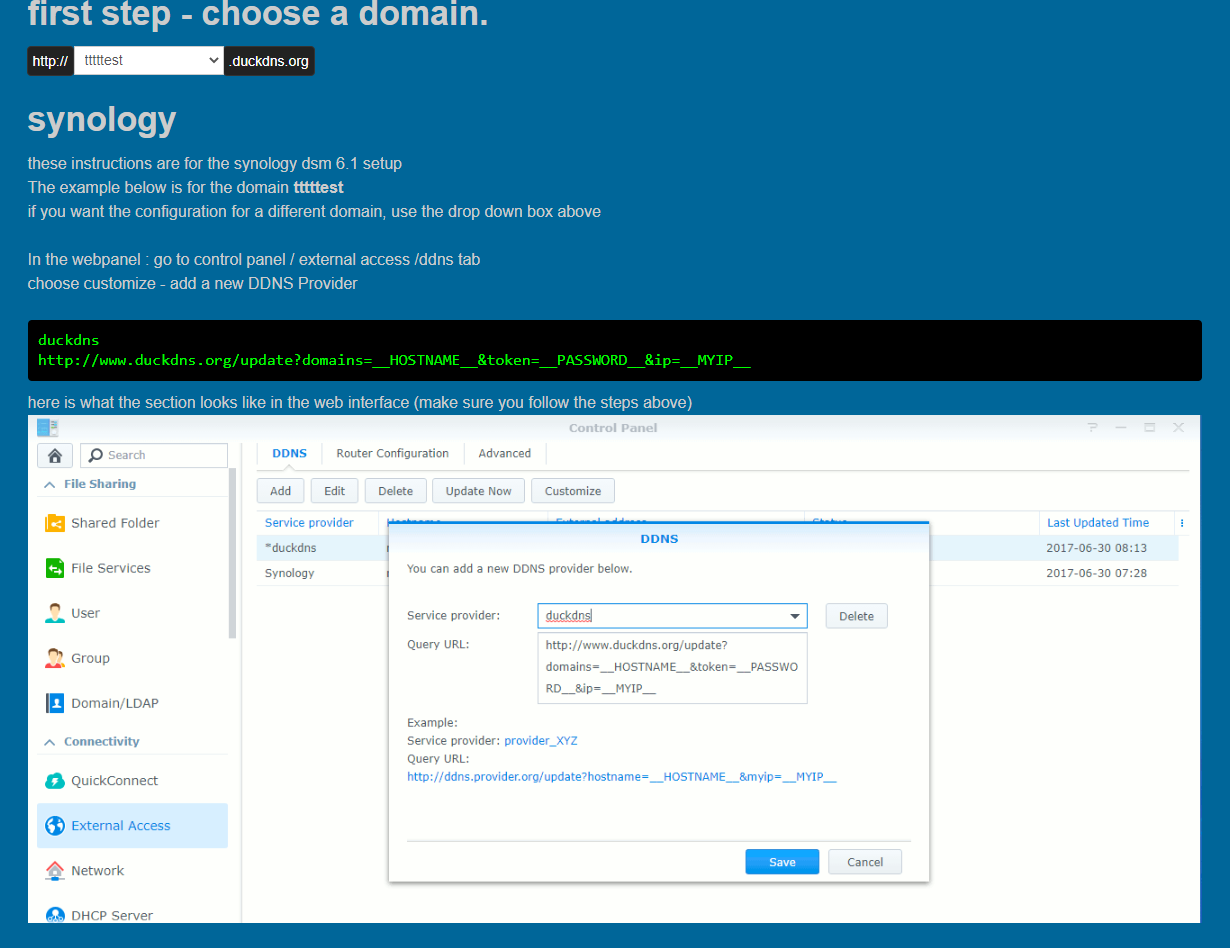Viewport: 1230px width, 948px height.
Task: Click the Customize button
Action: (x=573, y=491)
